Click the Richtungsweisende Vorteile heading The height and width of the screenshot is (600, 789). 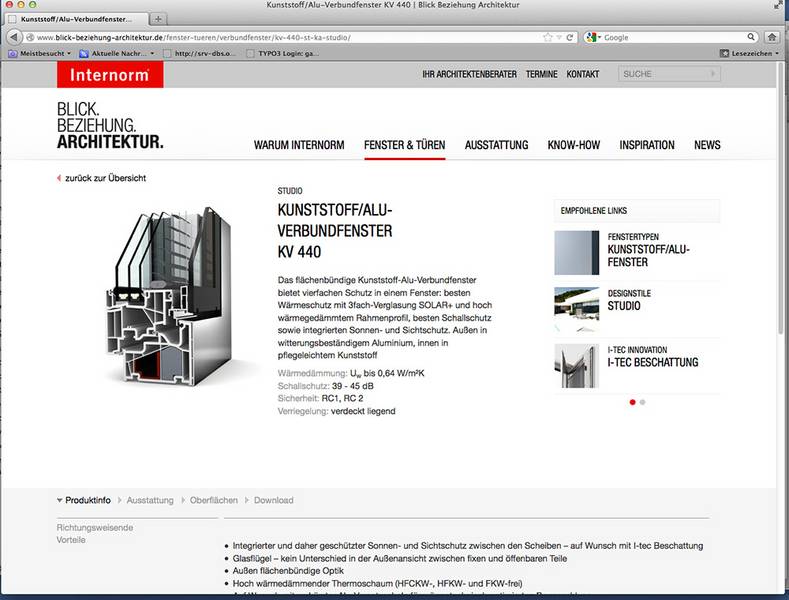pos(95,534)
